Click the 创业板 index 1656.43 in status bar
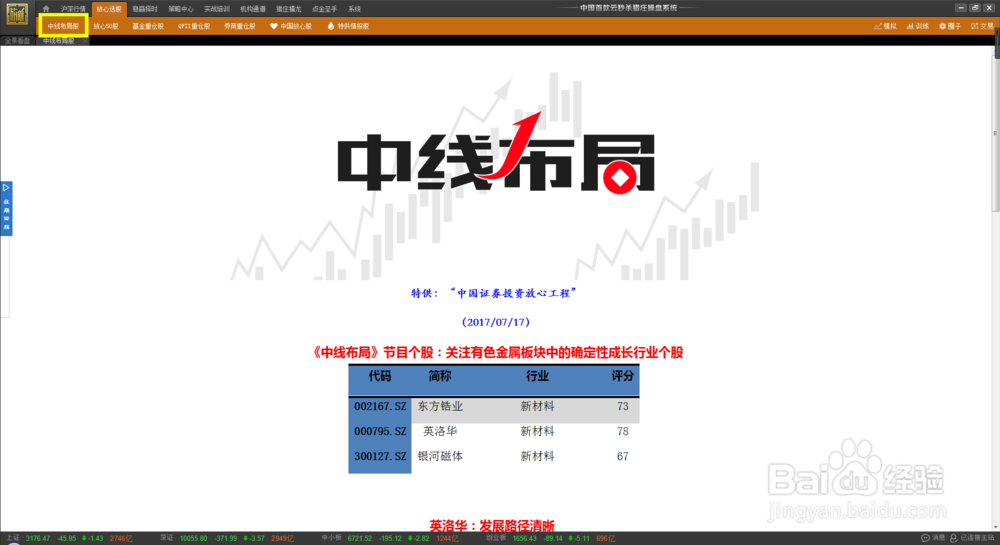Viewport: 1000px width, 545px height. [x=524, y=539]
